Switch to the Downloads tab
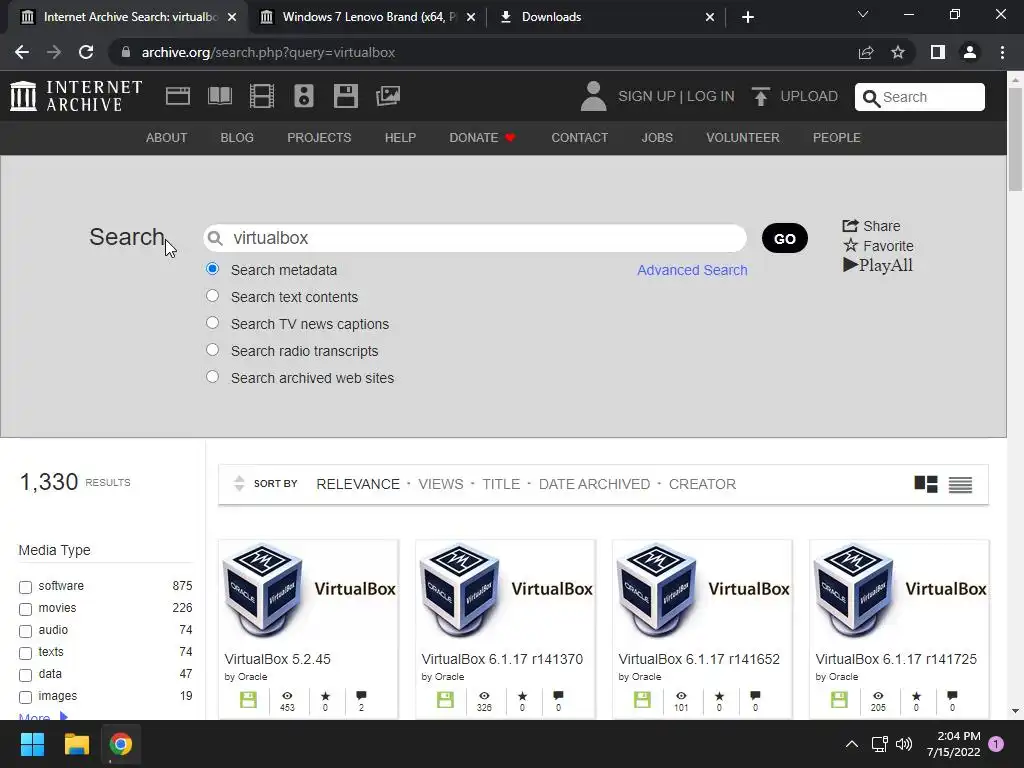This screenshot has height=768, width=1024. point(606,17)
